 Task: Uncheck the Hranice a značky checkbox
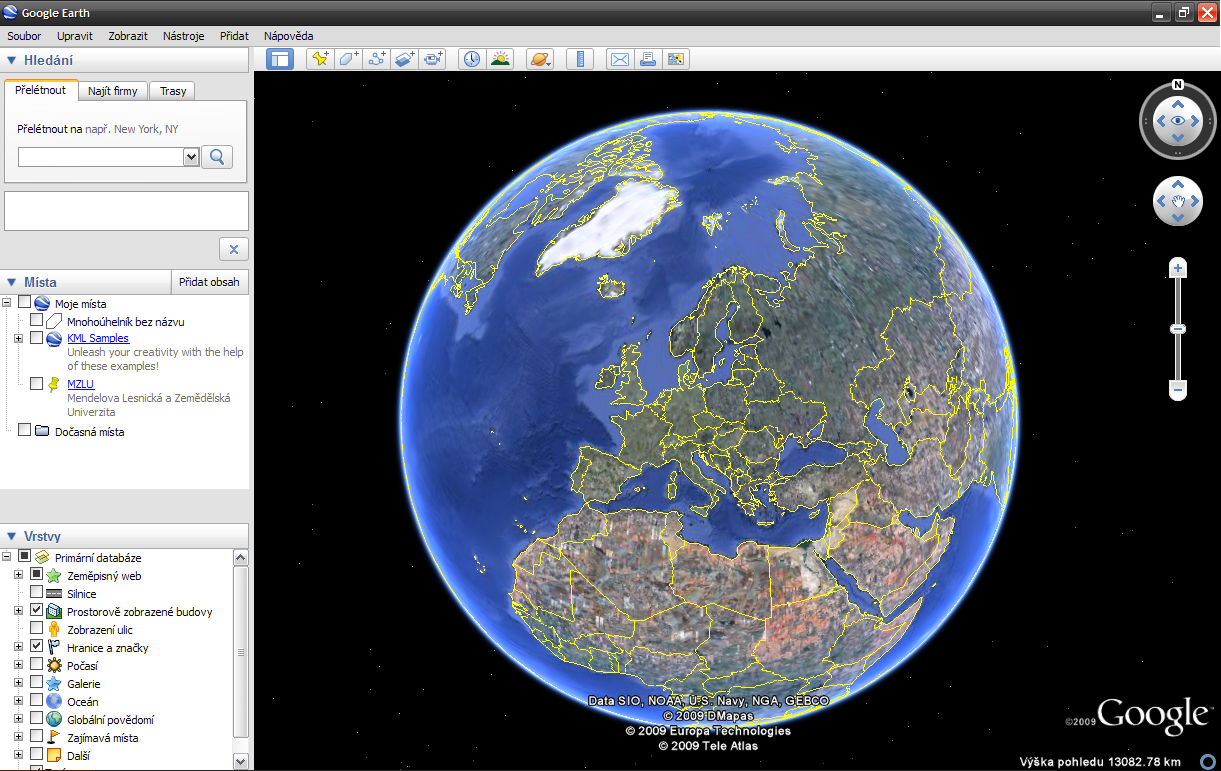click(37, 647)
